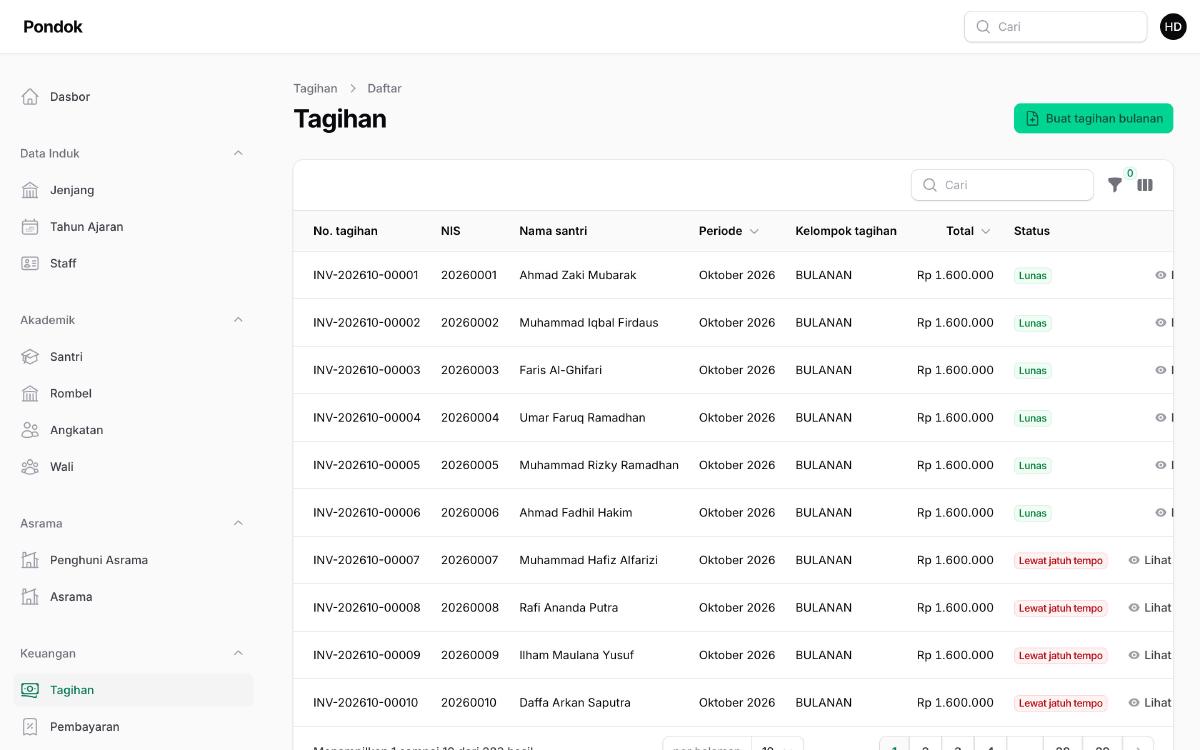
Task: Click invoice number INV-202610-00009
Action: coord(367,655)
